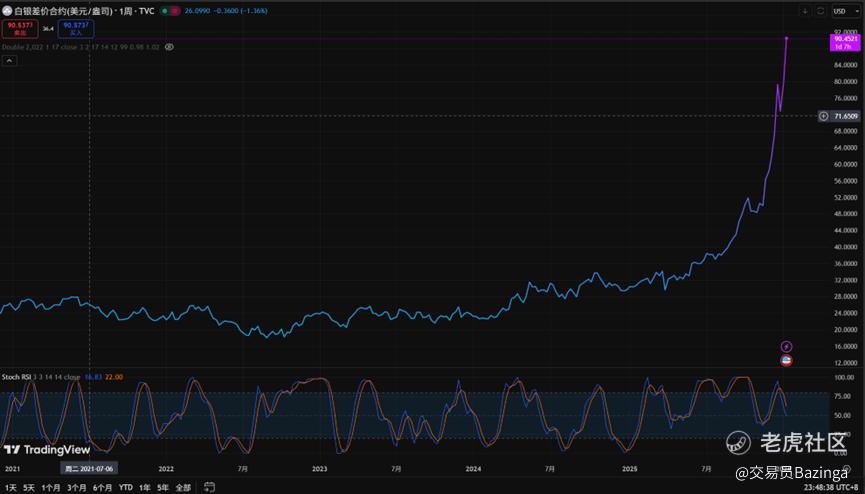865x494 pixels.
Task: Click the US flag event marker
Action: (x=786, y=360)
